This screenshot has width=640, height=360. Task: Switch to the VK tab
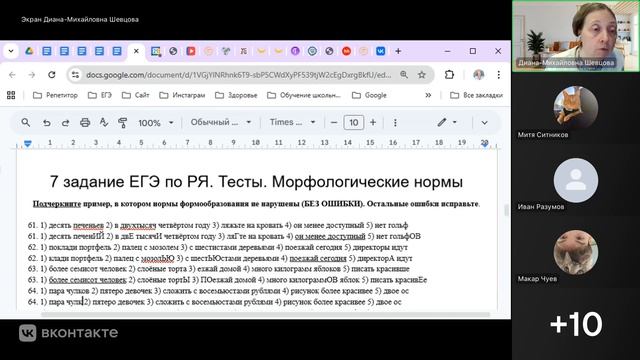pos(380,51)
